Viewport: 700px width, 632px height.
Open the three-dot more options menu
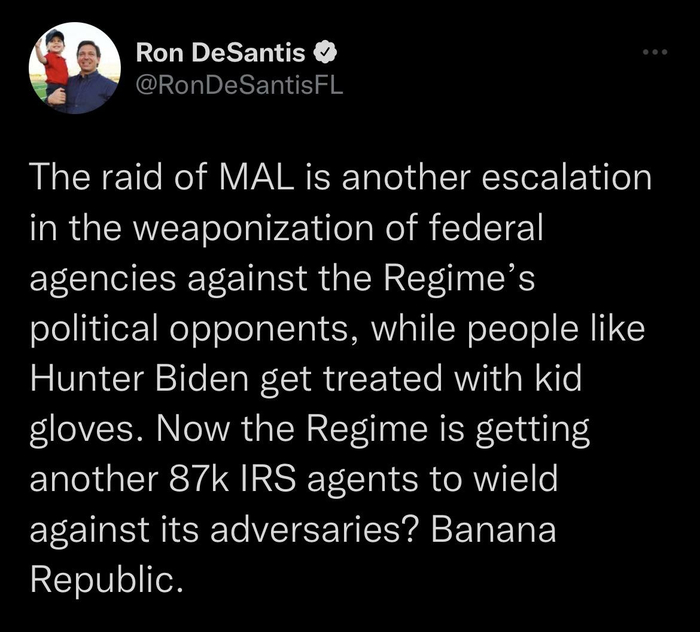[655, 51]
